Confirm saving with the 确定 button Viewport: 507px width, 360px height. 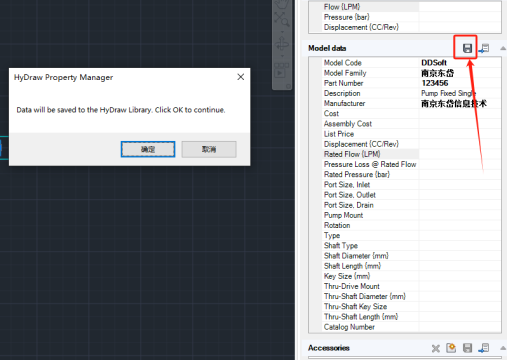148,149
